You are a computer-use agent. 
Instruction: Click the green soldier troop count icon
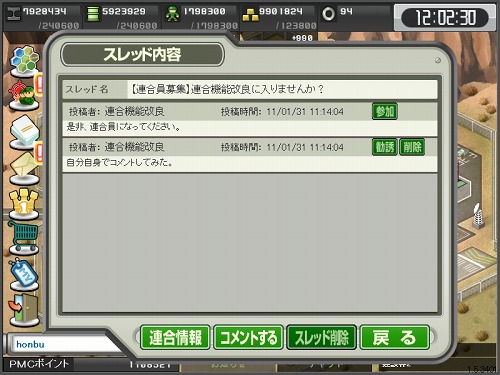pyautogui.click(x=172, y=14)
